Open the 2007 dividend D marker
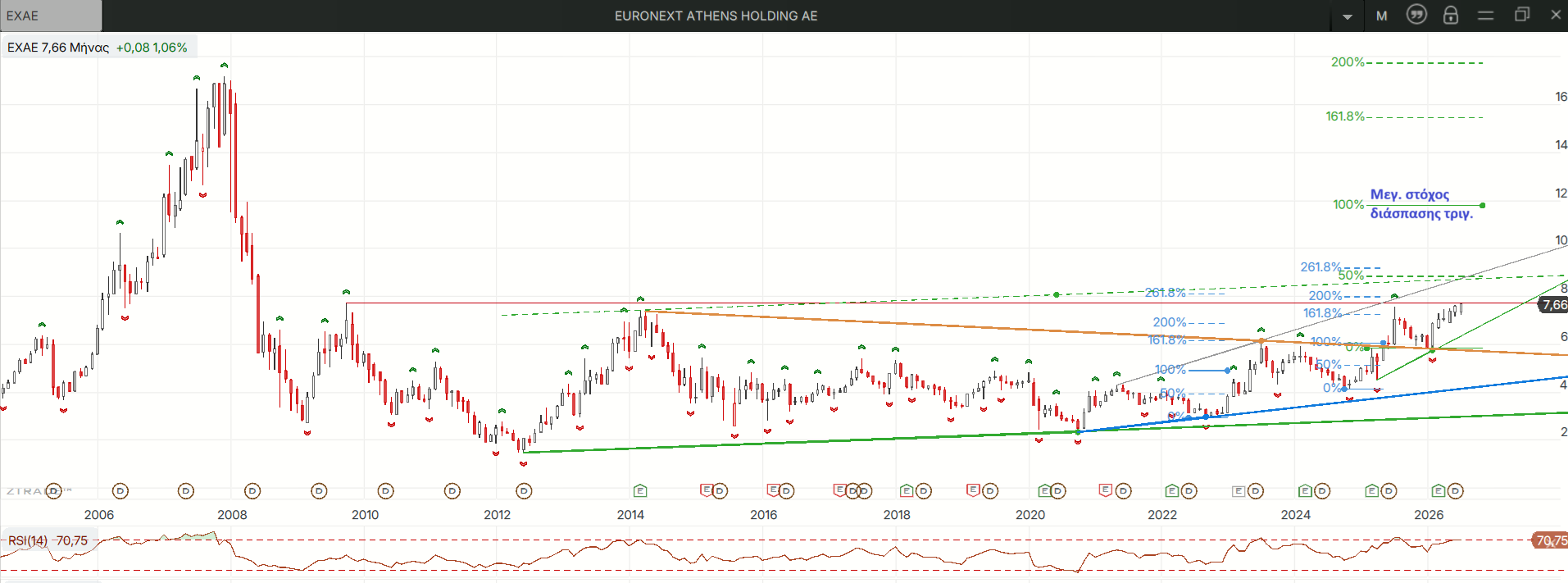 coord(186,491)
